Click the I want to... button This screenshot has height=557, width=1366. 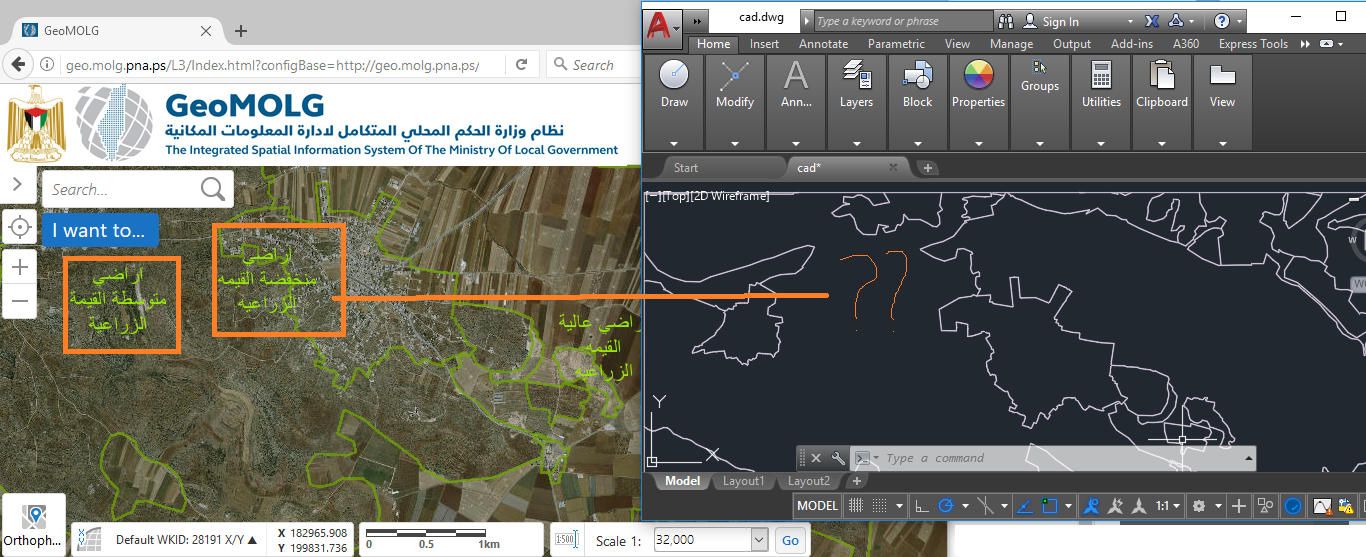point(99,230)
